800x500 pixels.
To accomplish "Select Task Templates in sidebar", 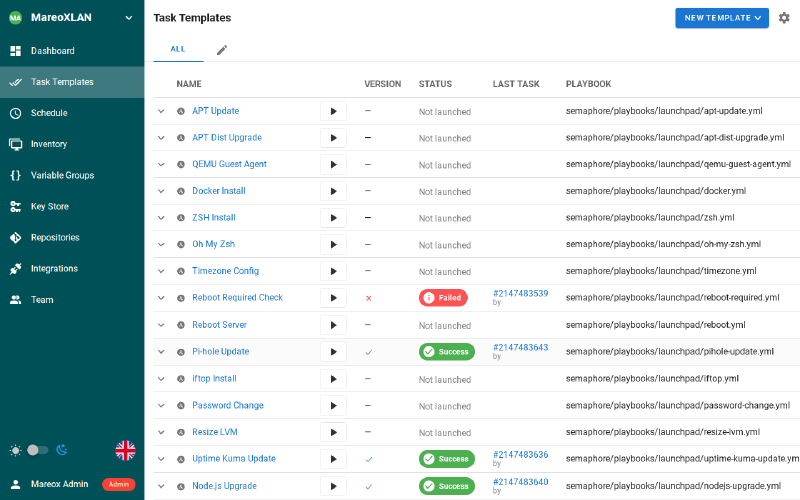I will 72,82.
